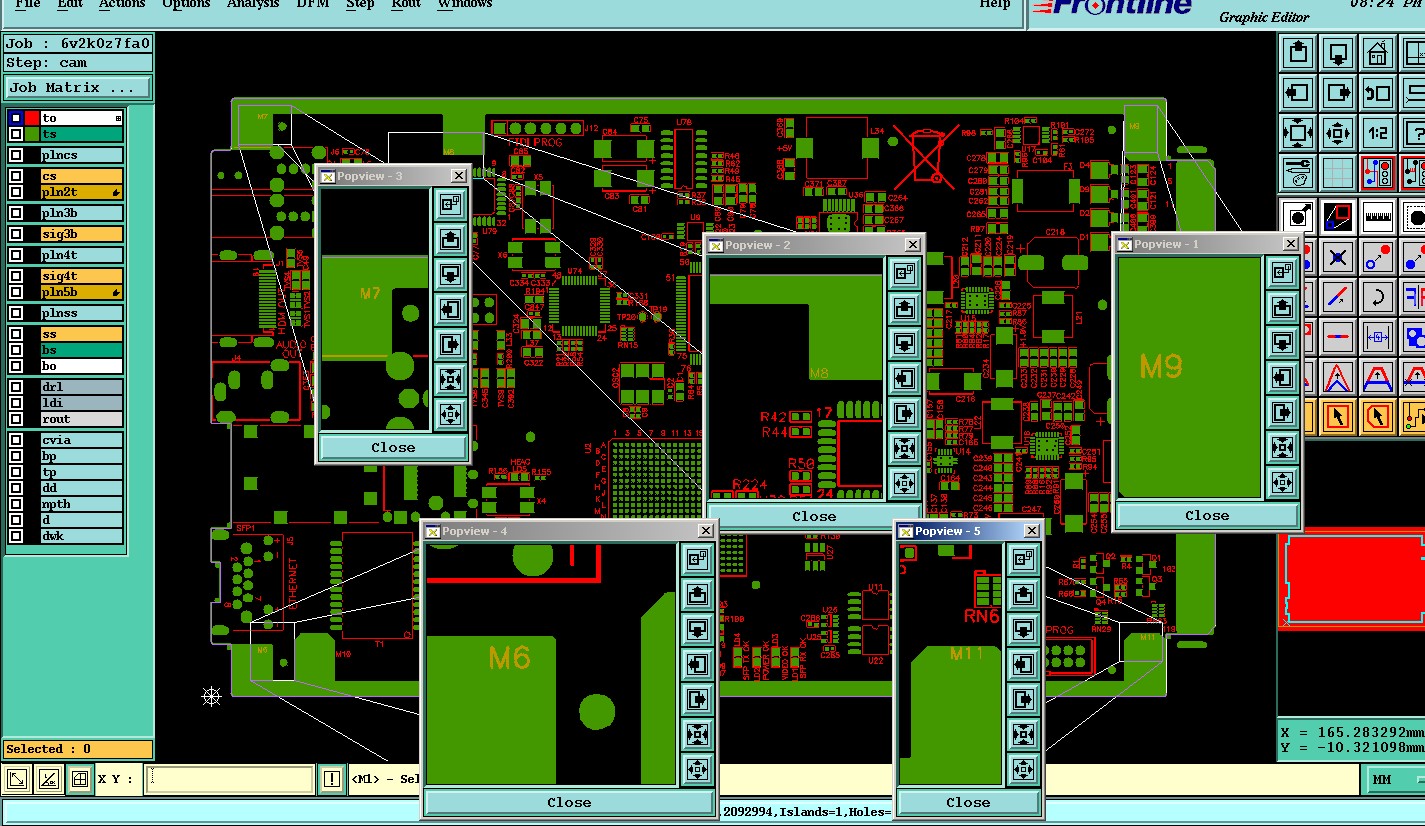Image resolution: width=1425 pixels, height=826 pixels.
Task: Toggle the checkbox for layer rout
Action: (16, 419)
